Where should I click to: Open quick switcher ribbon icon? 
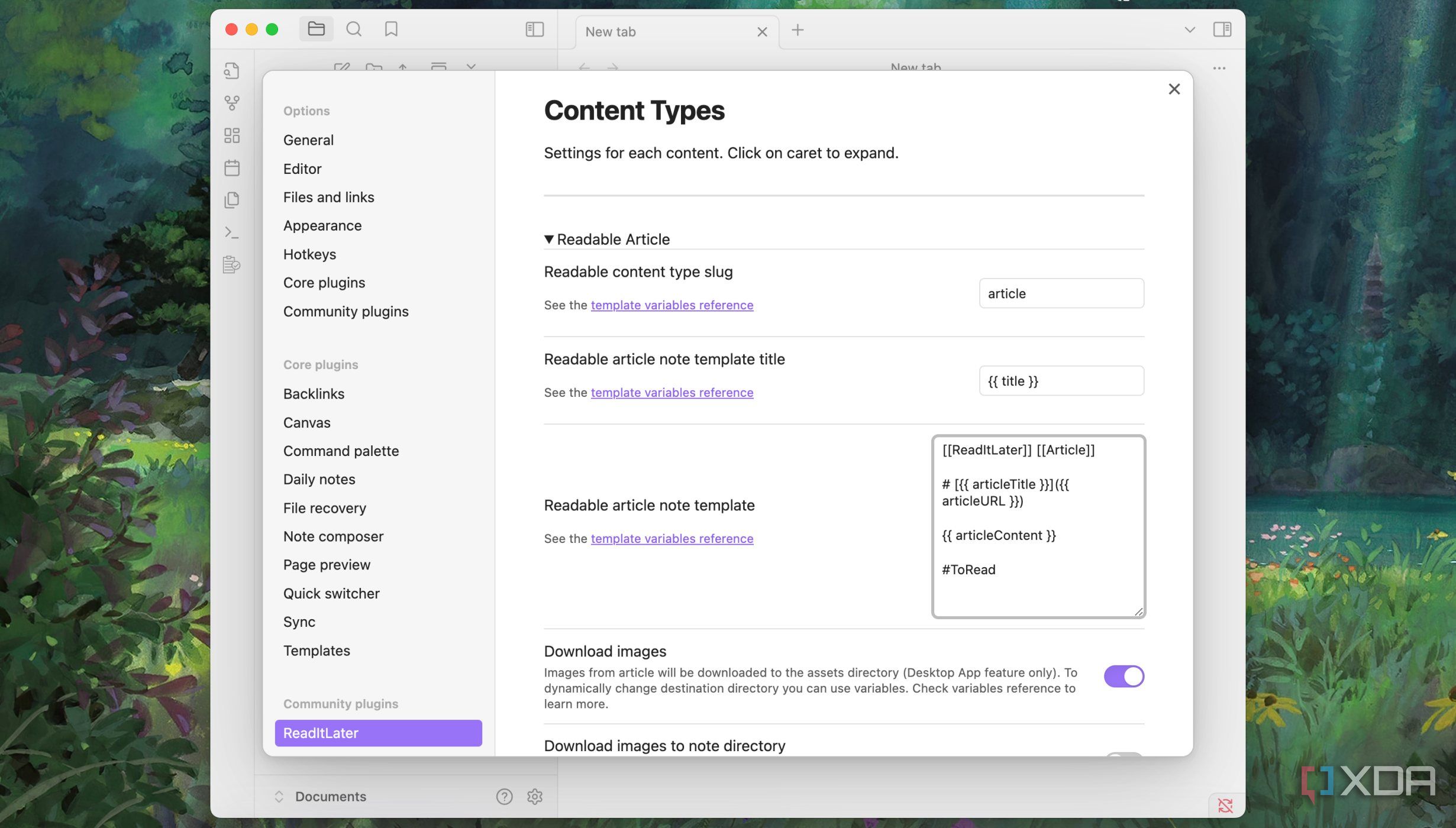(232, 71)
